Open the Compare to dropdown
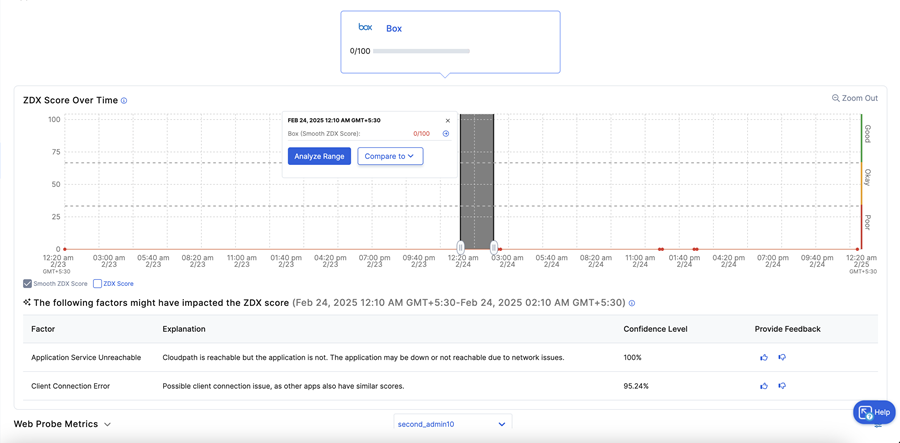Screen dimensions: 900x443 (390, 156)
